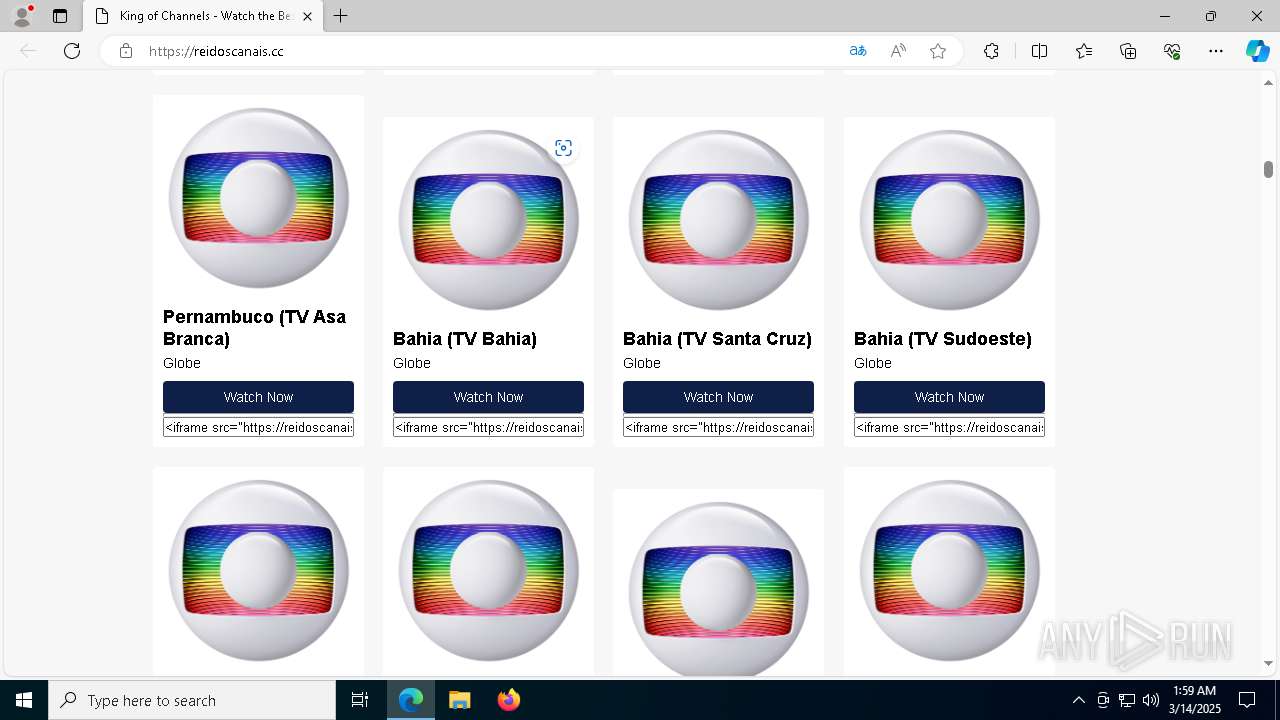Image resolution: width=1280 pixels, height=720 pixels.
Task: Open the Extensions icon
Action: pos(991,51)
